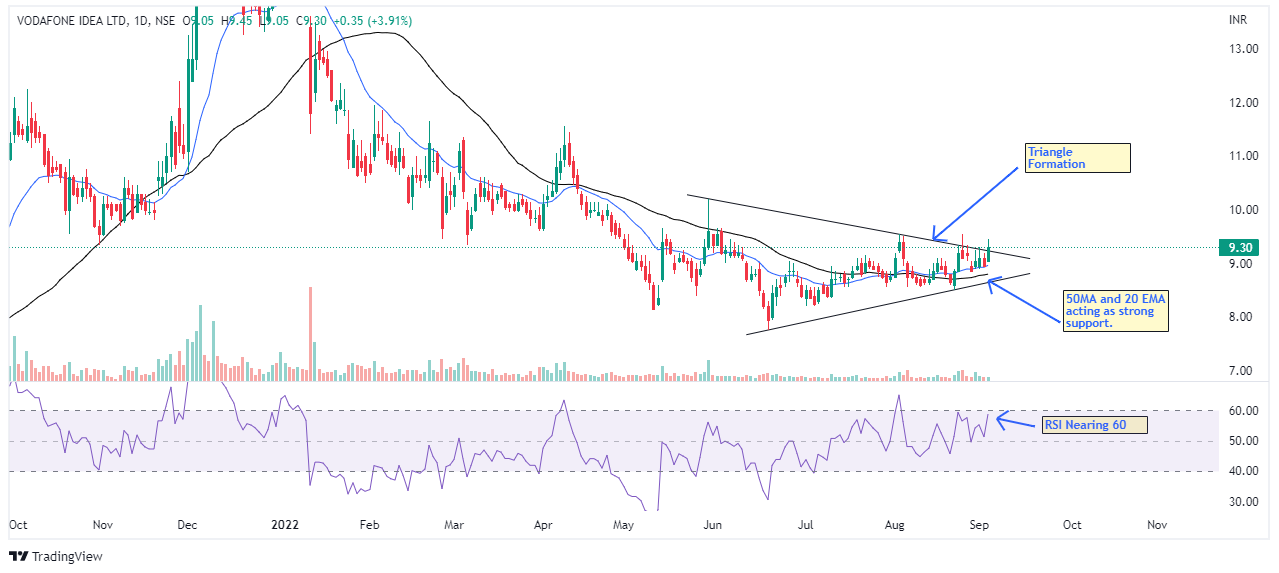Click the VODAFONE IDEA LTD symbol title

point(70,20)
